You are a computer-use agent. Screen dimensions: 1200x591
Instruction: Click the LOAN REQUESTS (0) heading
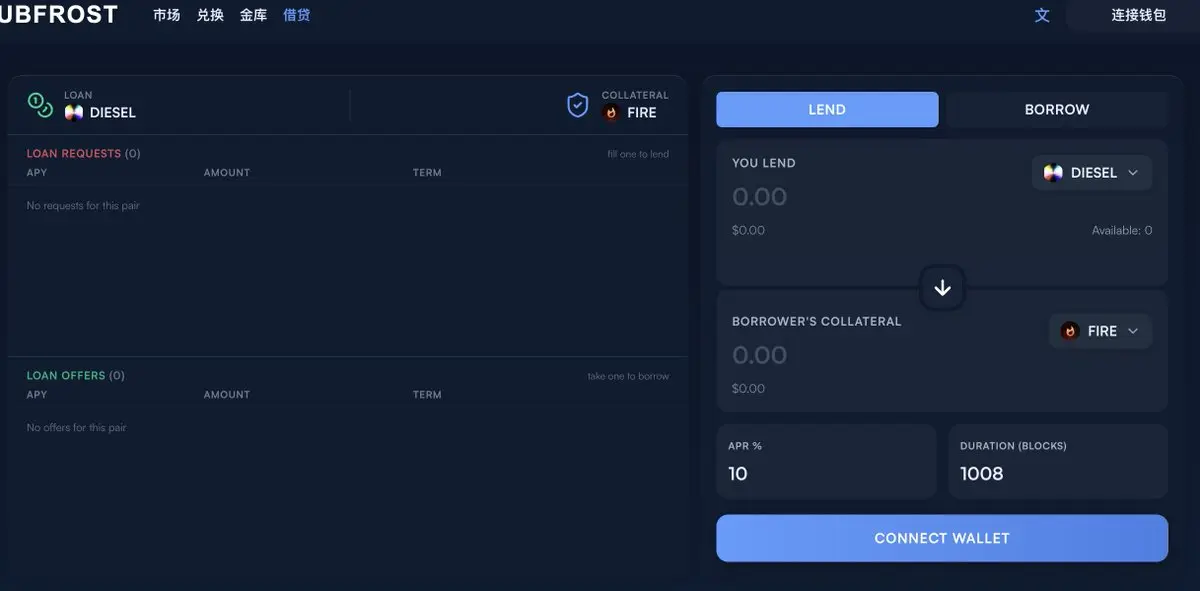[x=83, y=154]
